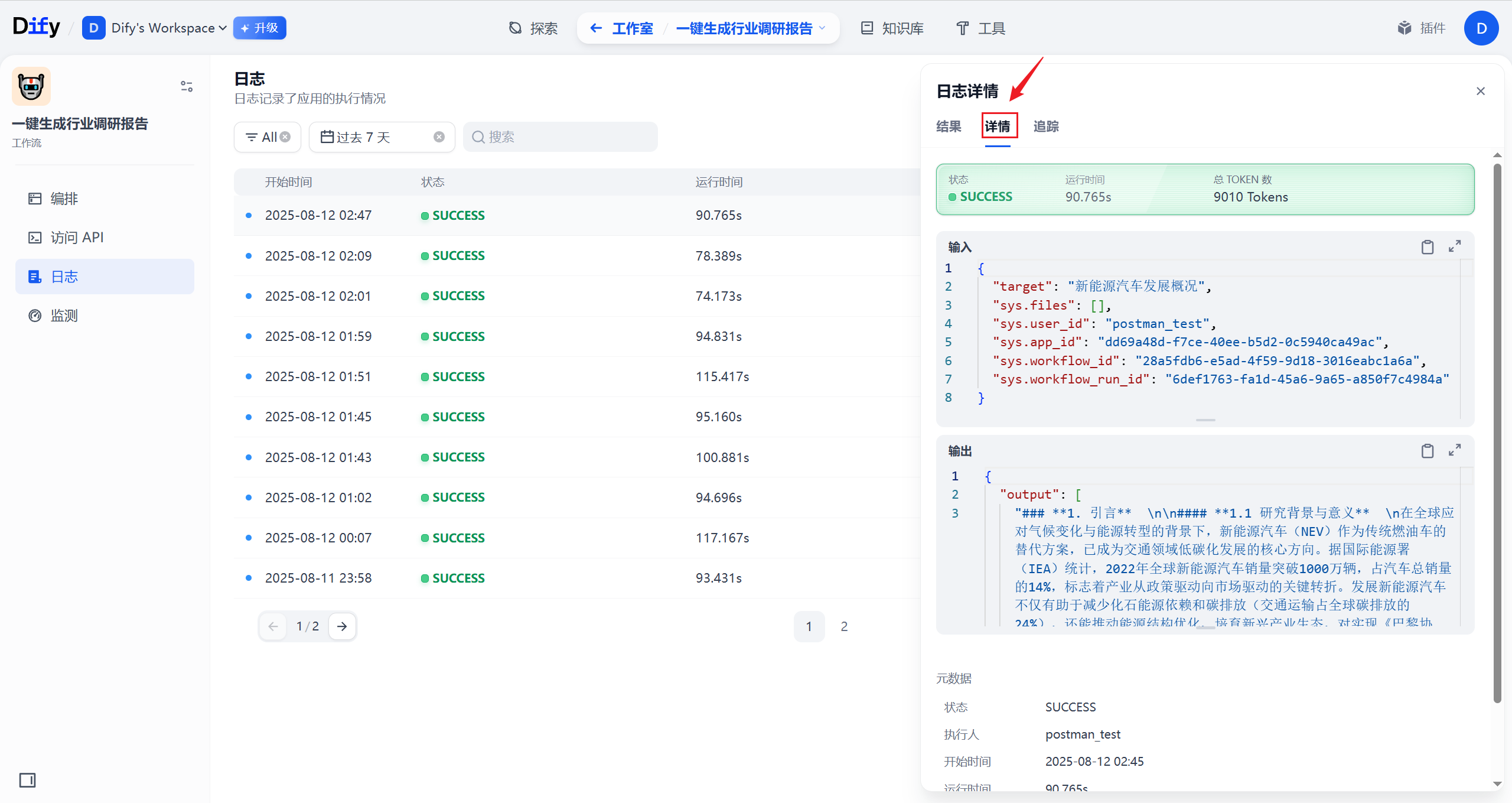The image size is (1512, 803).
Task: Open the log row 2025-08-12 01:02
Action: pos(576,498)
